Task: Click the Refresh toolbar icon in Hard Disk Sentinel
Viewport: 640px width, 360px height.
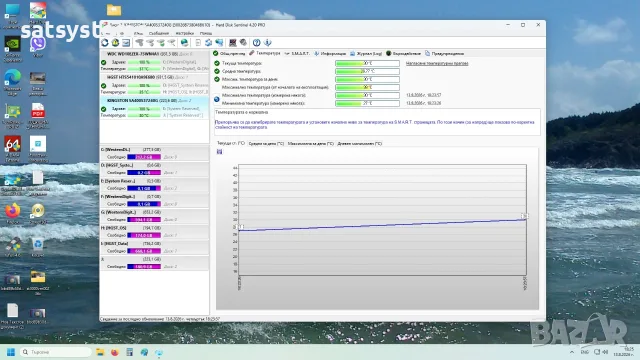Action: tap(105, 42)
